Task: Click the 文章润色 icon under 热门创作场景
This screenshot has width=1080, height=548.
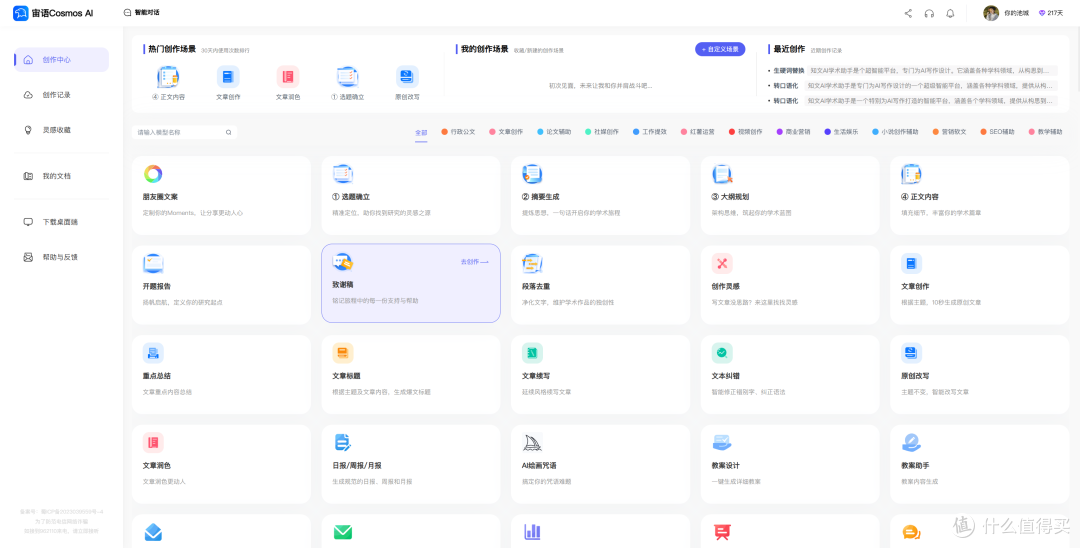Action: [x=288, y=76]
